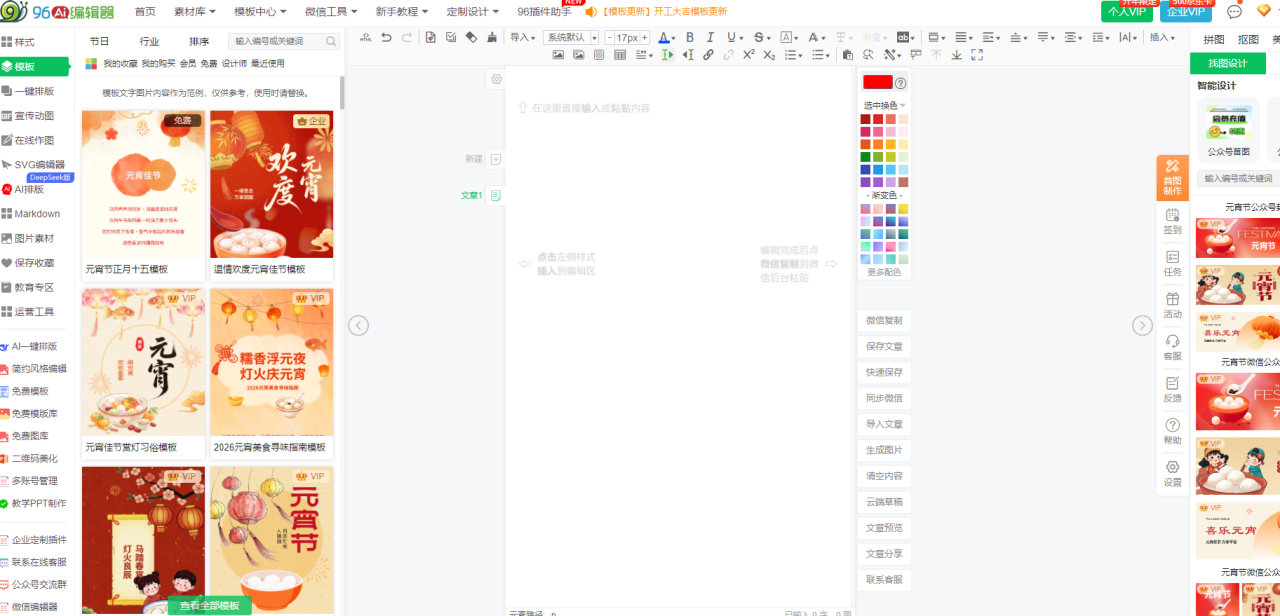Open editor settings gear above canvas
The height and width of the screenshot is (616, 1280).
(x=496, y=79)
